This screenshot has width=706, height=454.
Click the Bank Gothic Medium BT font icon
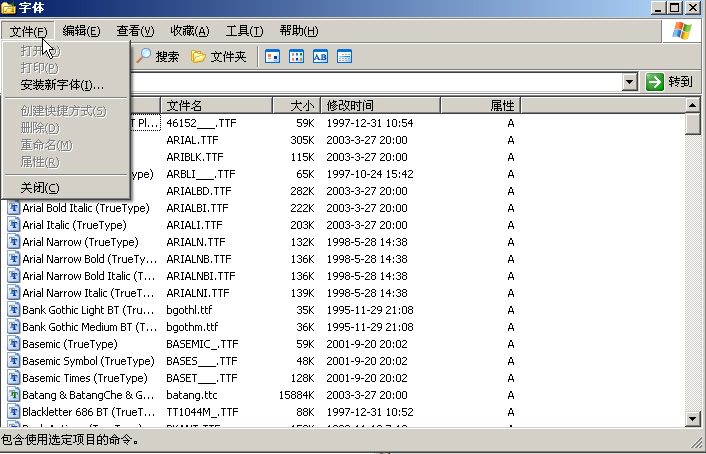point(14,327)
